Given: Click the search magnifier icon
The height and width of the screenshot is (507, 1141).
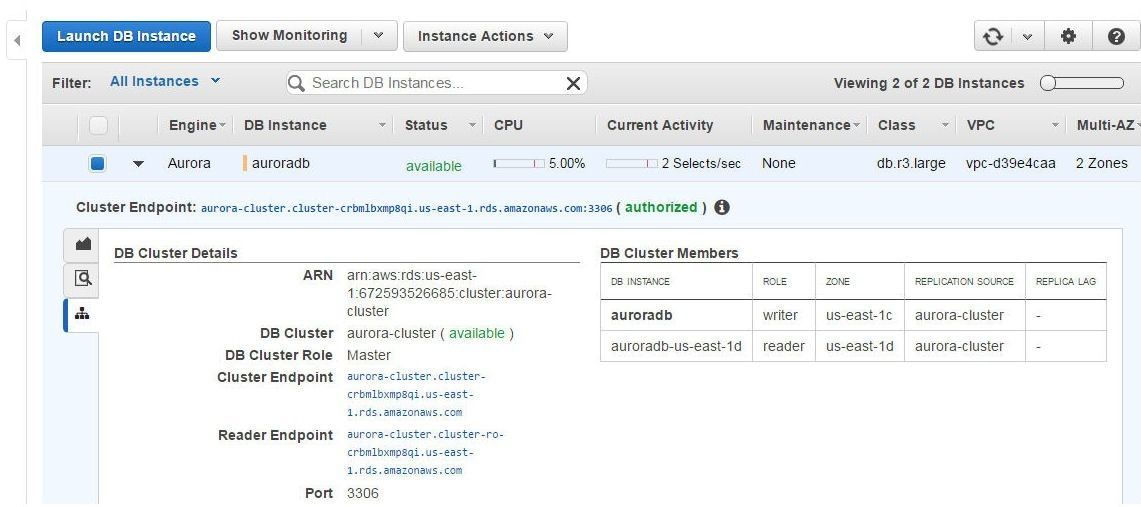Looking at the screenshot, I should pyautogui.click(x=296, y=83).
